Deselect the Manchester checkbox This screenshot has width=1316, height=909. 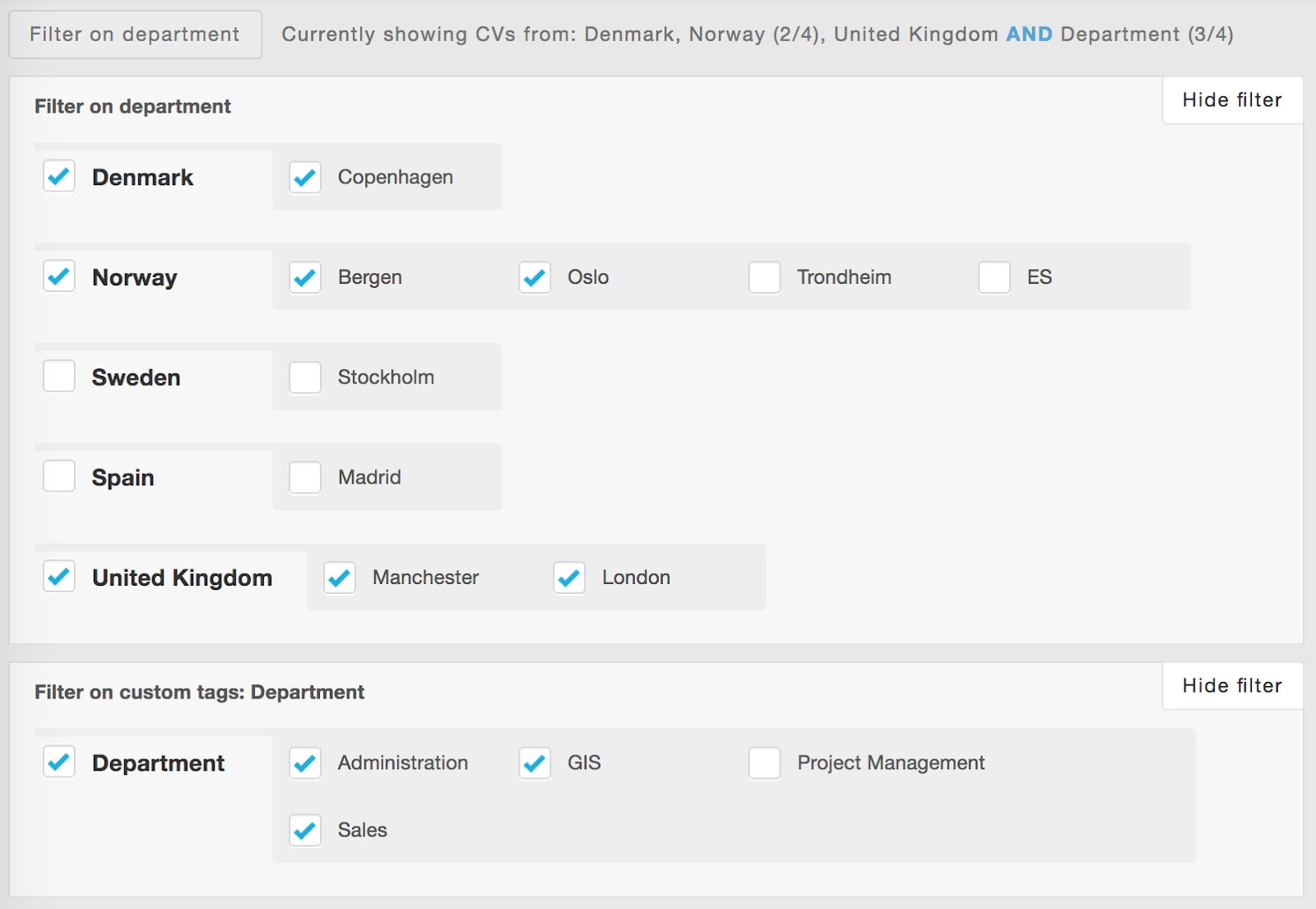click(340, 577)
